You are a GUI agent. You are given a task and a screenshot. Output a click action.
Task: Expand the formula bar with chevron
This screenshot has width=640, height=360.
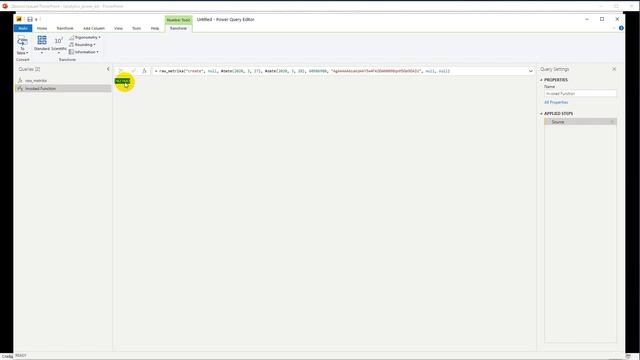pos(531,71)
